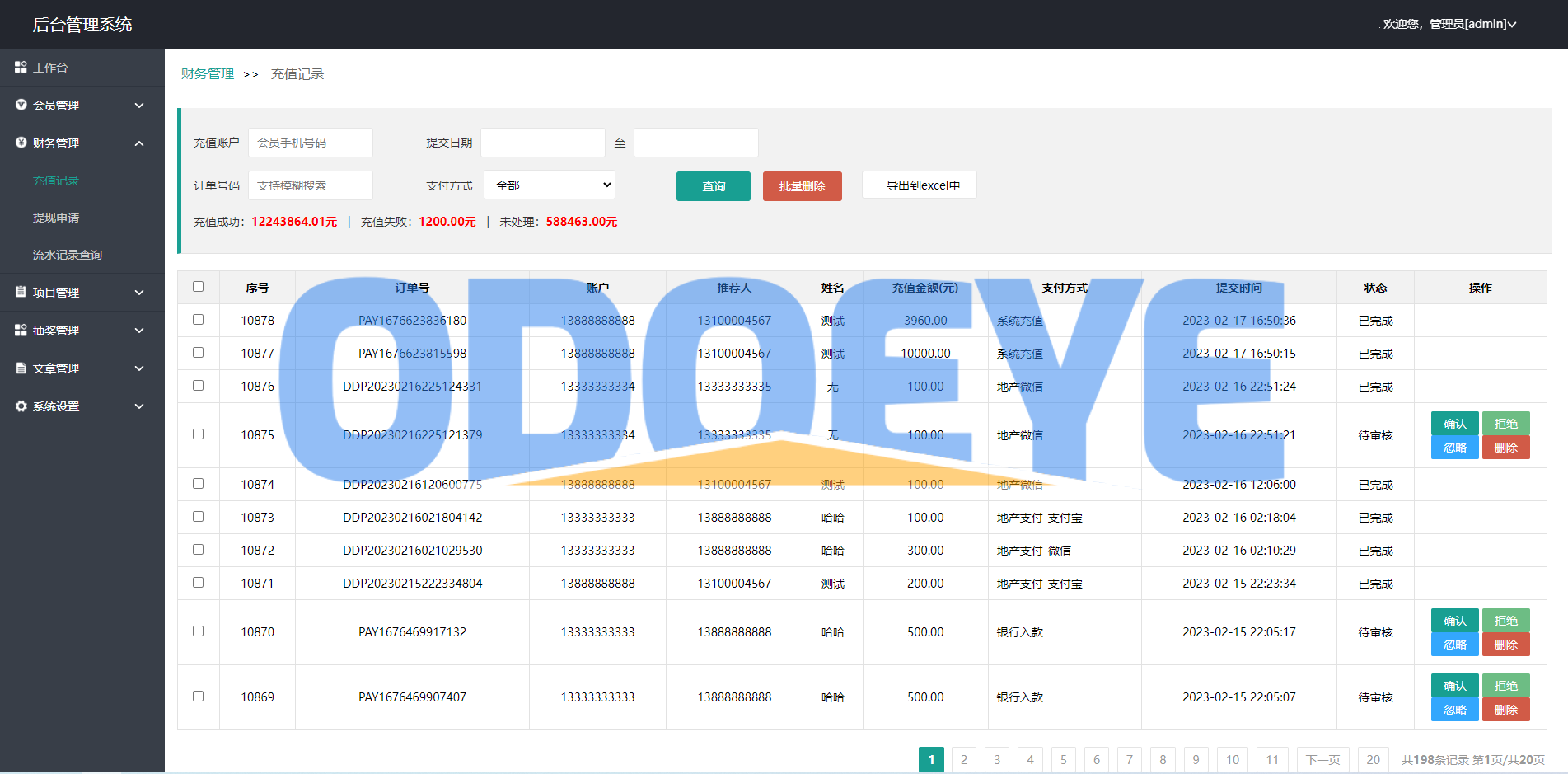Open the 流水记录查询 submenu item
This screenshot has height=774, width=1568.
(x=68, y=255)
